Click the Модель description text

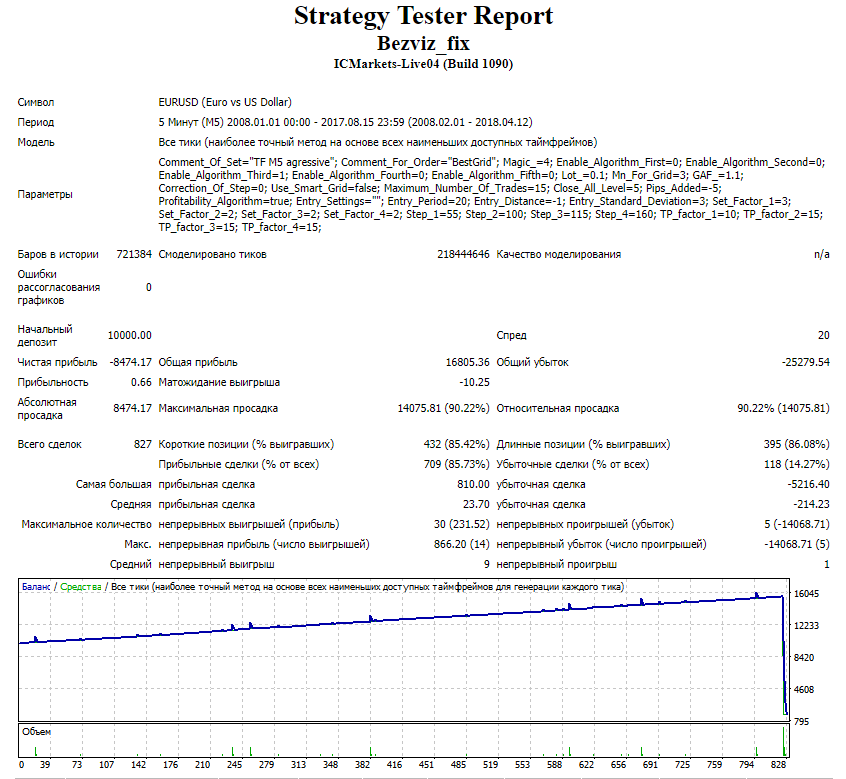click(378, 142)
